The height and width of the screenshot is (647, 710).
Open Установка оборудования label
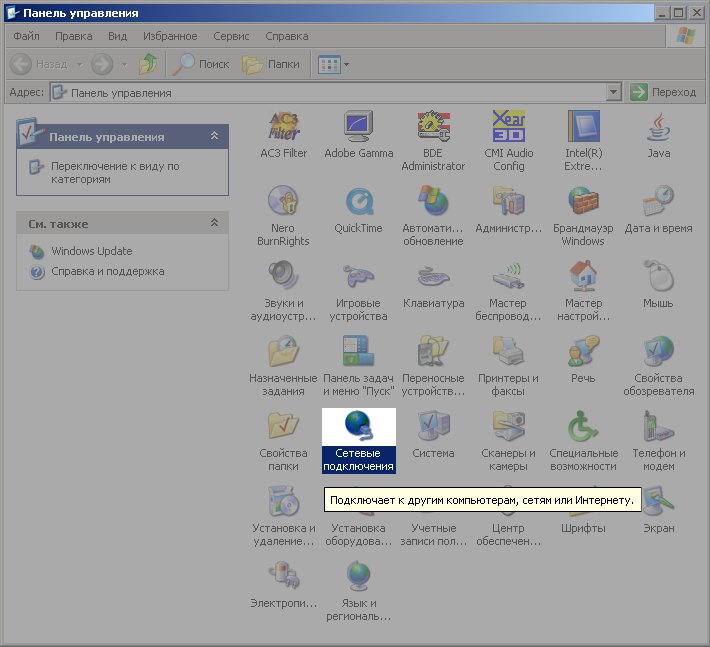pyautogui.click(x=358, y=535)
